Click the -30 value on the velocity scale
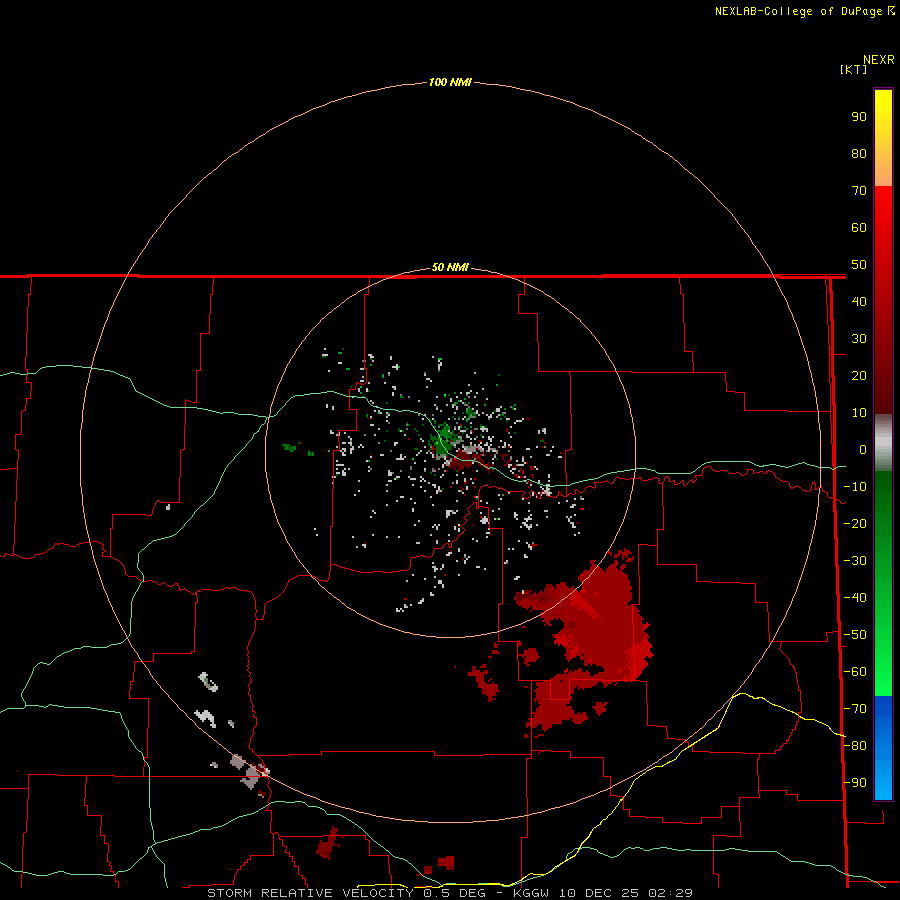This screenshot has width=900, height=900. click(855, 561)
